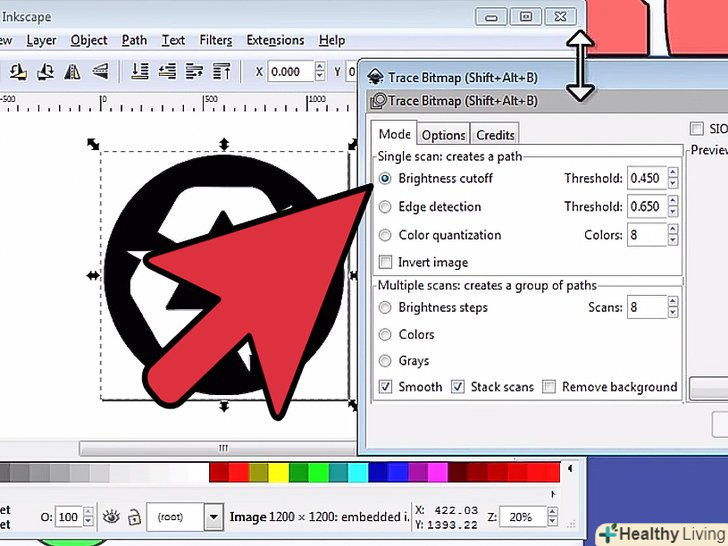Click the flip vertically icon
Screen dimensions: 728x546
[x=100, y=72]
